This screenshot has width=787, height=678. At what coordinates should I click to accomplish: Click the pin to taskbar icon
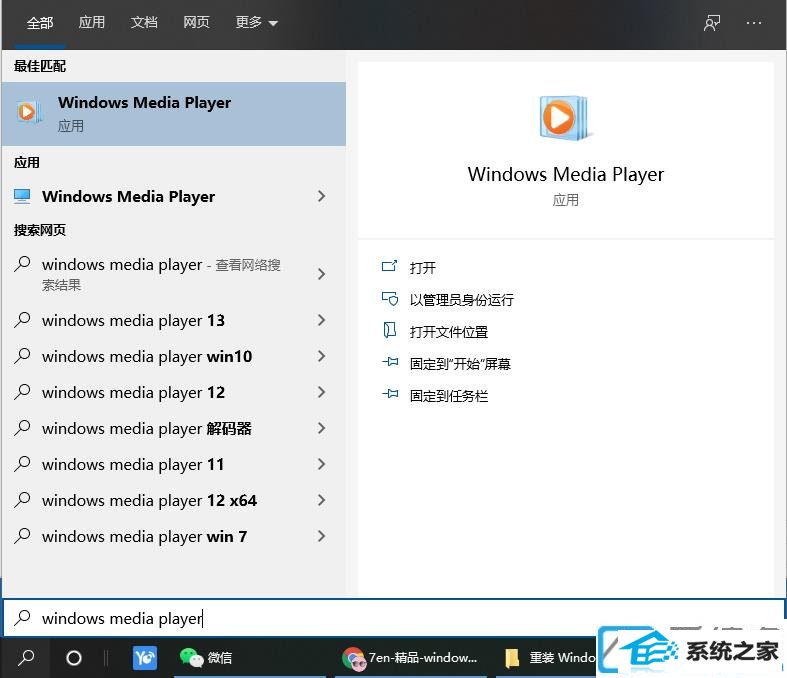pyautogui.click(x=390, y=394)
